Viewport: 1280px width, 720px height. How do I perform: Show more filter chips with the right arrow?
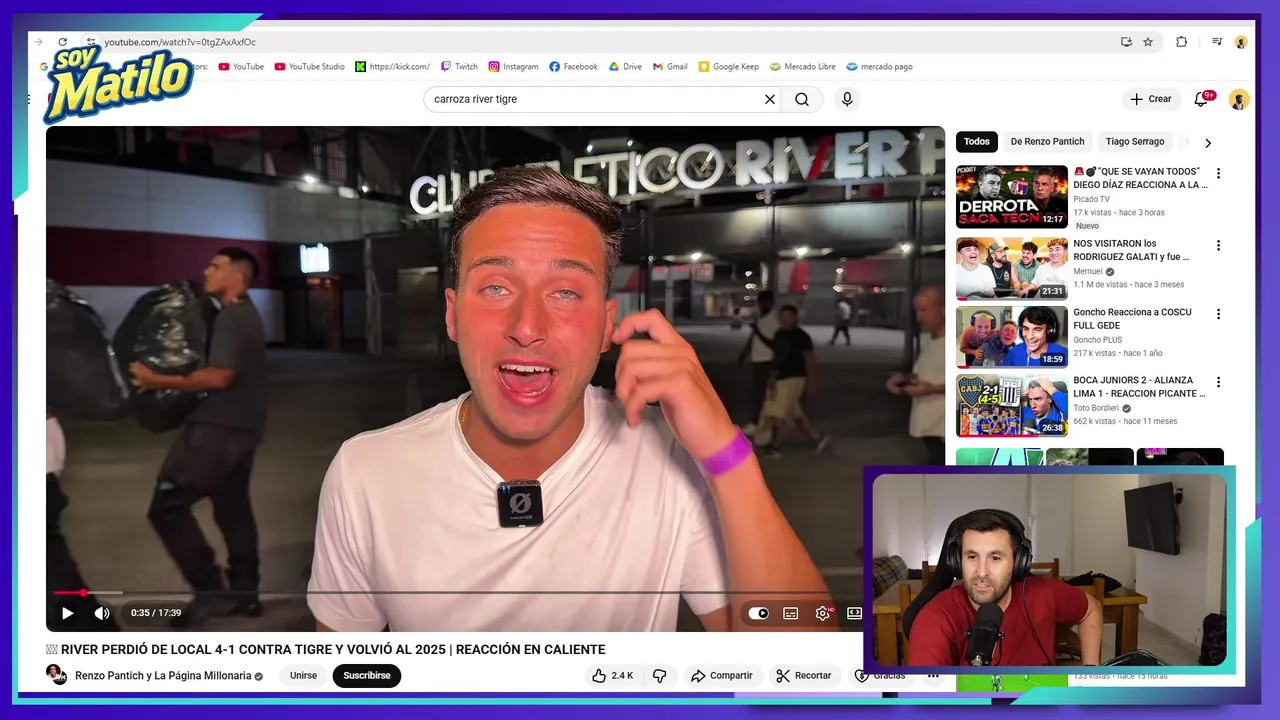pos(1208,143)
